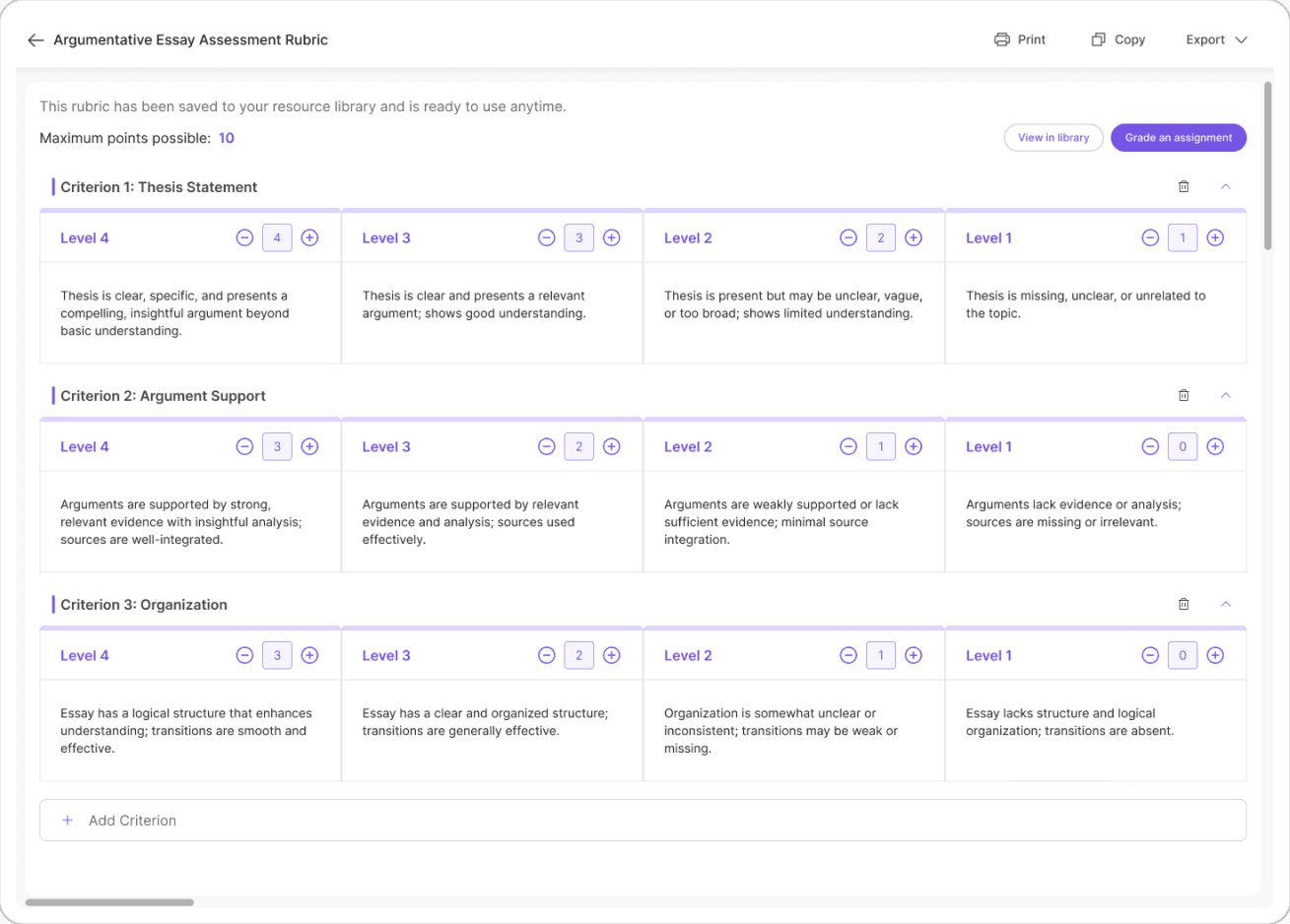Click Grade an assignment

click(1178, 137)
